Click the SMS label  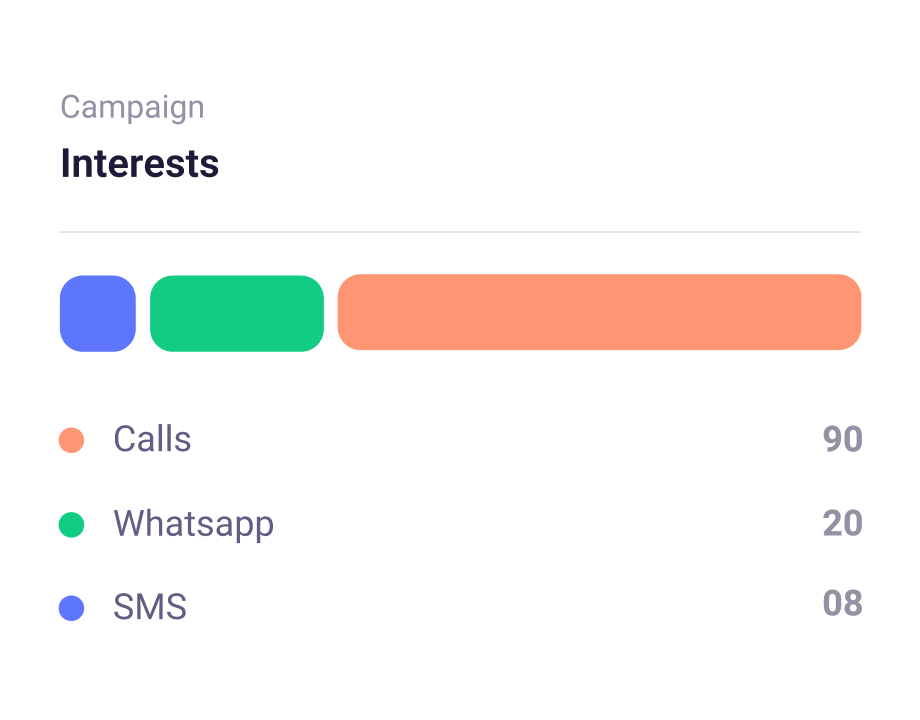[150, 607]
